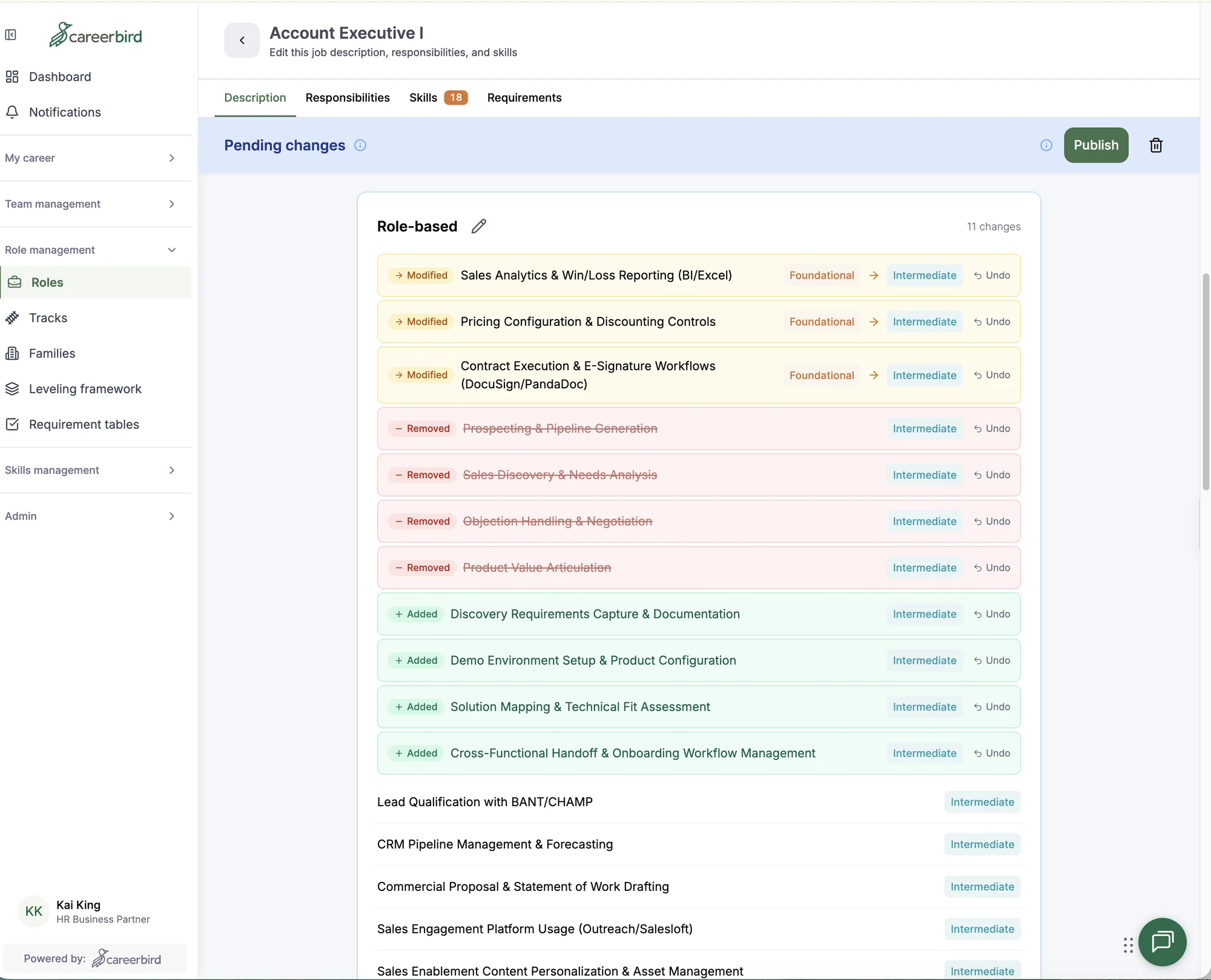Click Intermediate level for Lead Qualification

982,802
